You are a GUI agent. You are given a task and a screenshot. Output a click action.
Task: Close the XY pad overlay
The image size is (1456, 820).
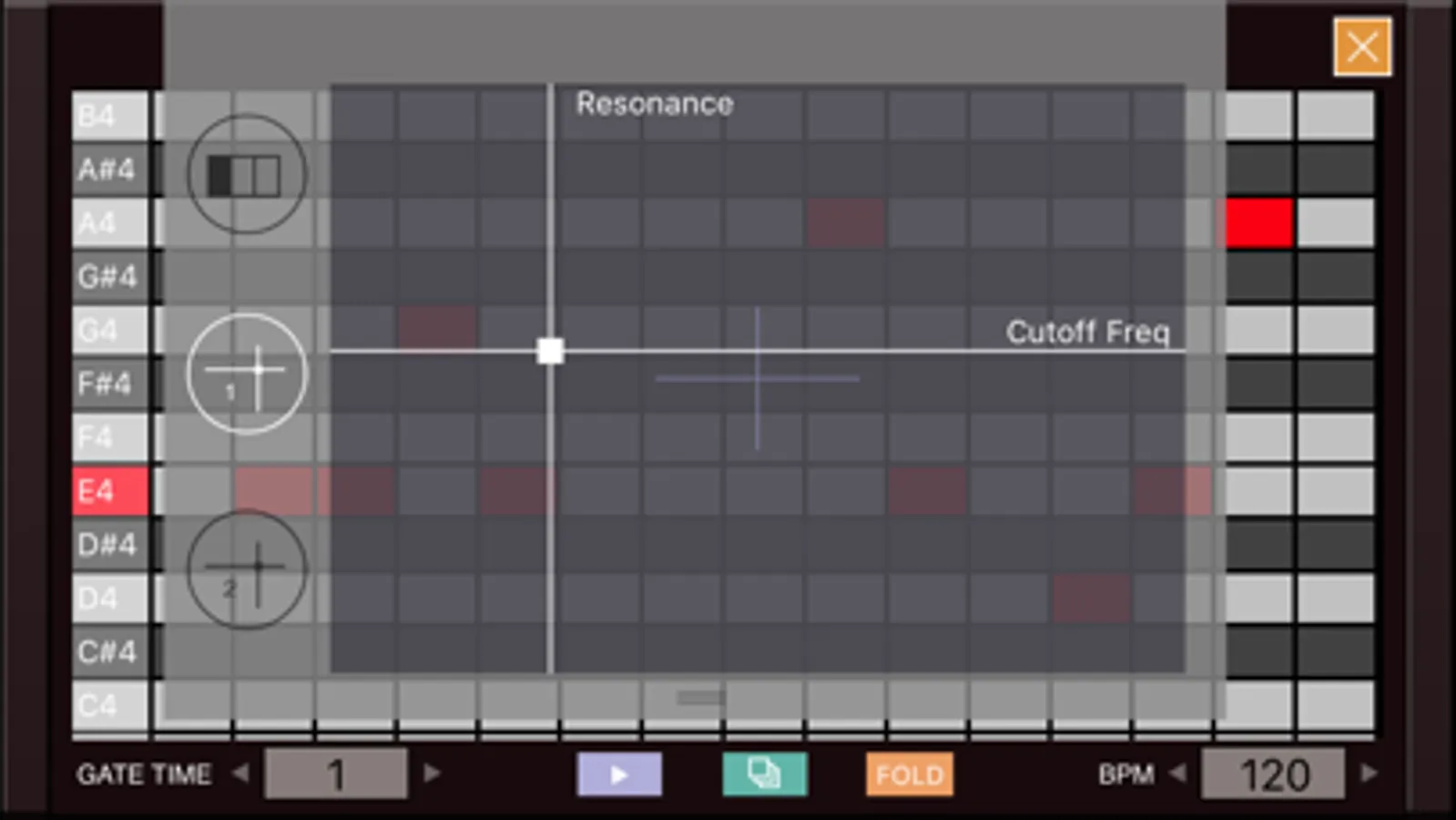click(1362, 46)
